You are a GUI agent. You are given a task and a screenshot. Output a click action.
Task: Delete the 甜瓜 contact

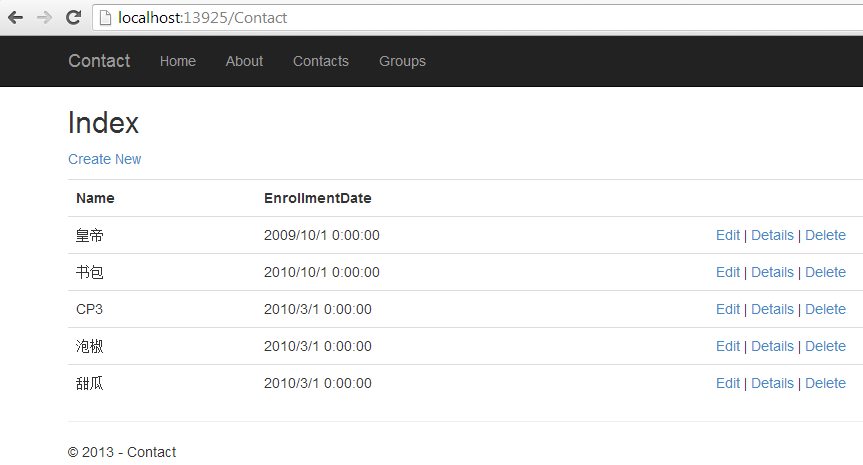[x=825, y=382]
